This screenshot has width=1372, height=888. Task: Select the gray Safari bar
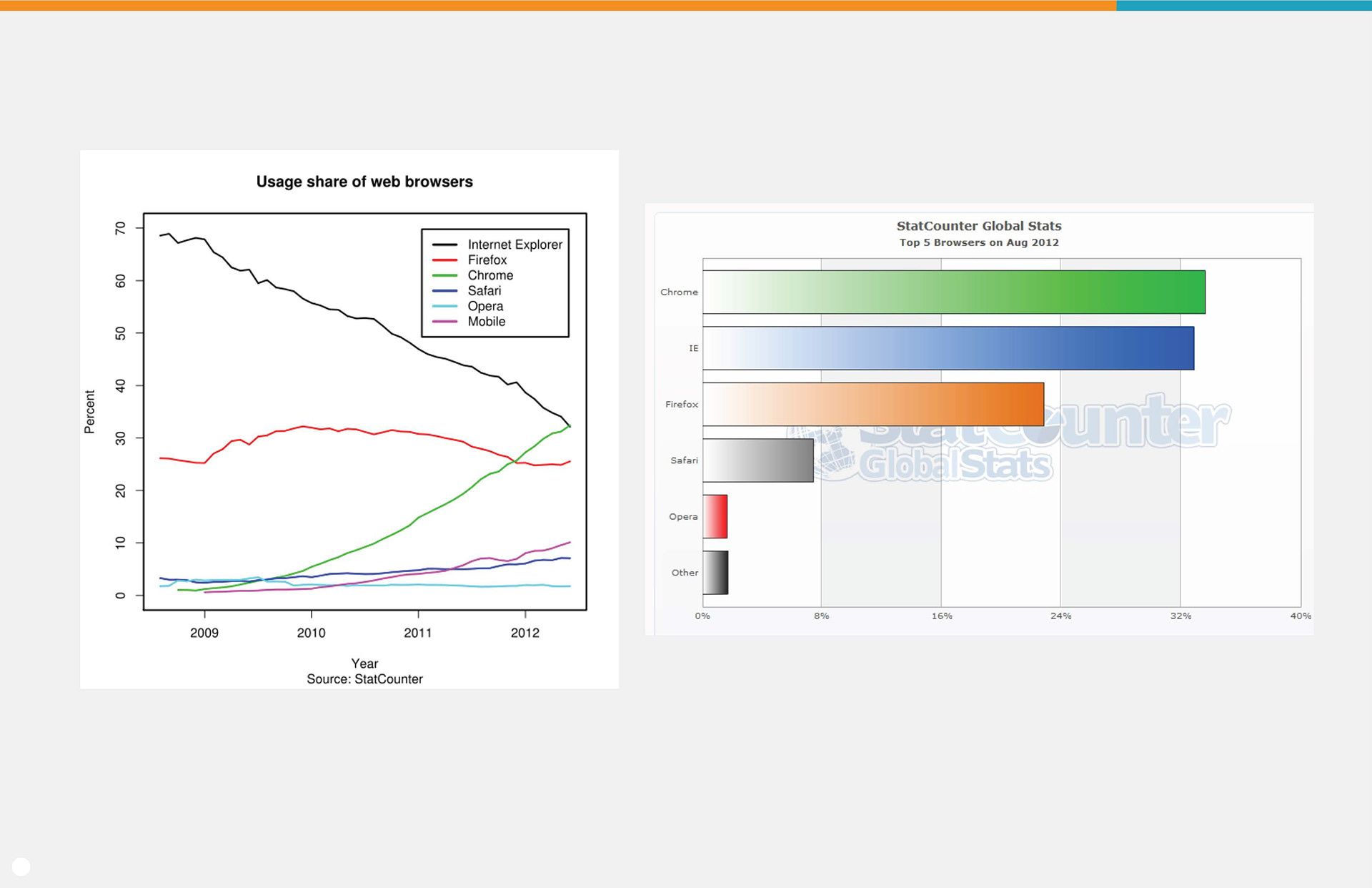[x=757, y=460]
